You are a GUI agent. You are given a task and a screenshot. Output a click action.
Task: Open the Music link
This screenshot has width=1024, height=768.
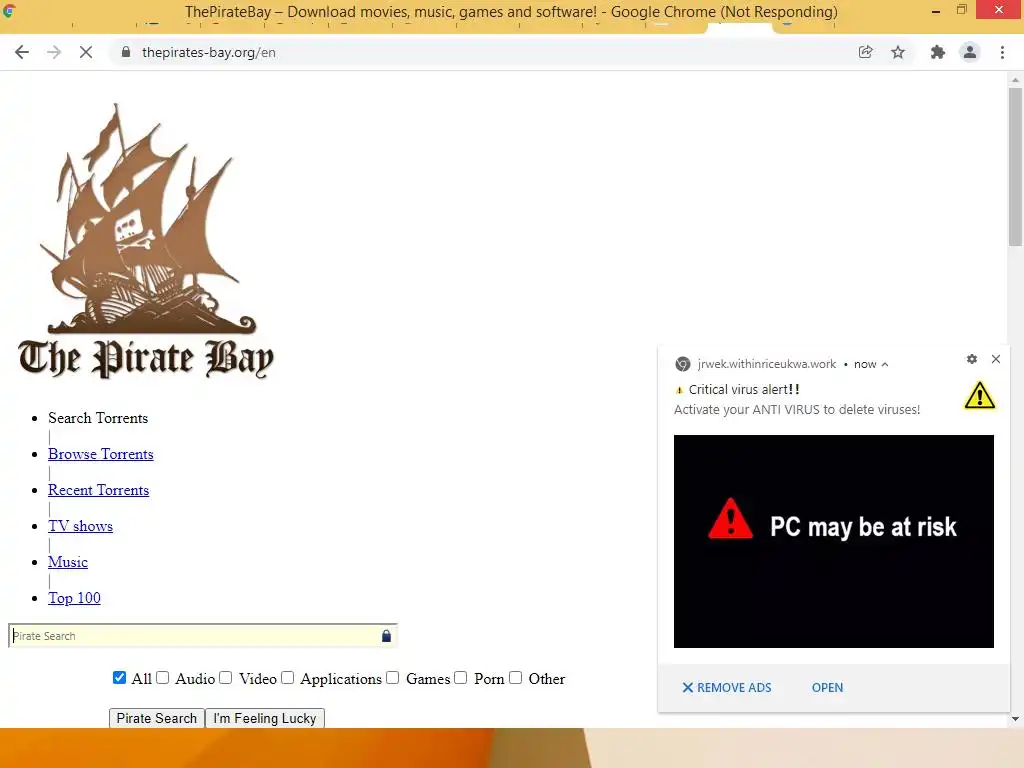(x=68, y=562)
